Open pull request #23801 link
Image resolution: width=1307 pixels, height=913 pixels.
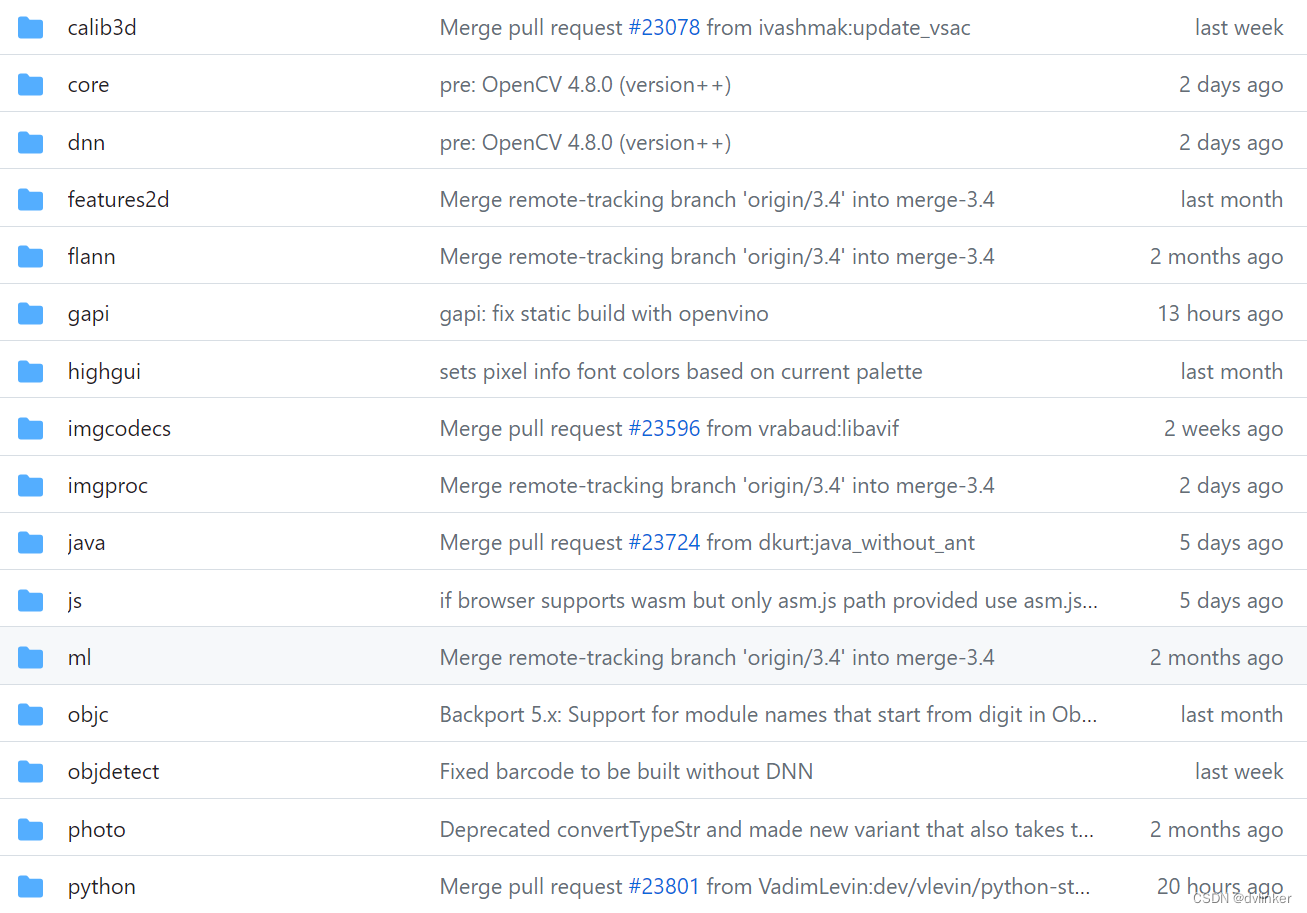pyautogui.click(x=665, y=887)
